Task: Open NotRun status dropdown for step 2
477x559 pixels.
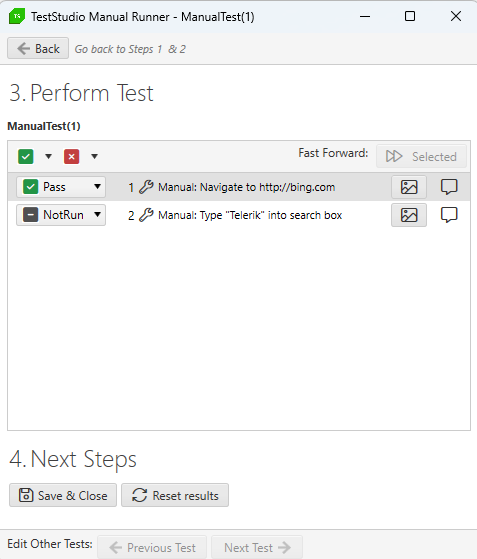Action: 97,215
